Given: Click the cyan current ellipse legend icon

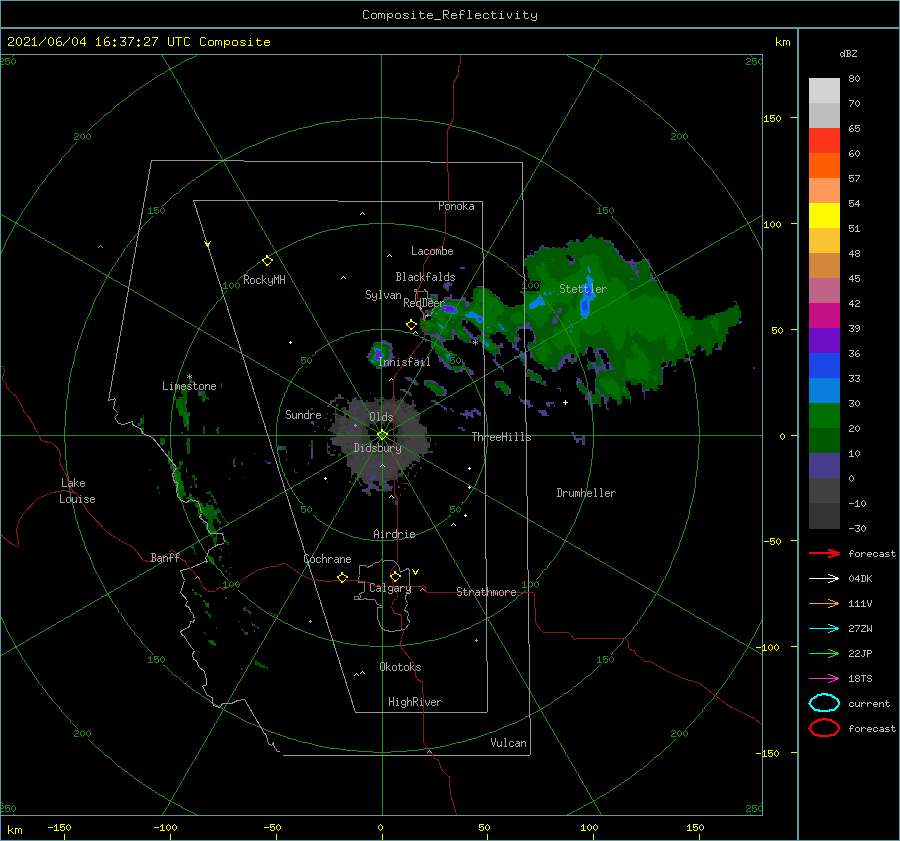Looking at the screenshot, I should pyautogui.click(x=824, y=703).
